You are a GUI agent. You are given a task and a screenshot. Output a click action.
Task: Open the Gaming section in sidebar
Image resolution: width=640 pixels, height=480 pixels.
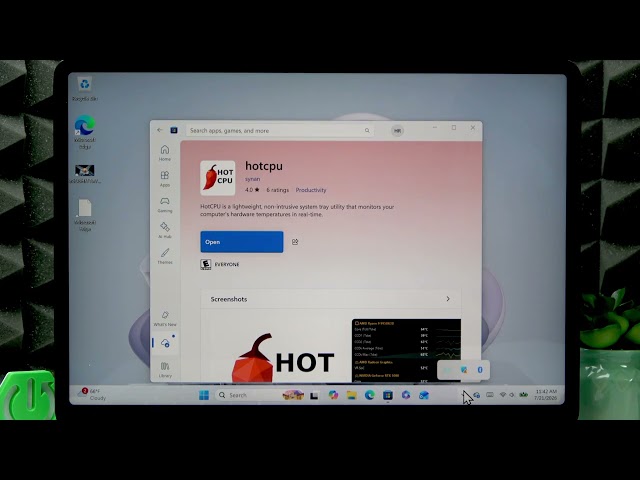point(165,204)
